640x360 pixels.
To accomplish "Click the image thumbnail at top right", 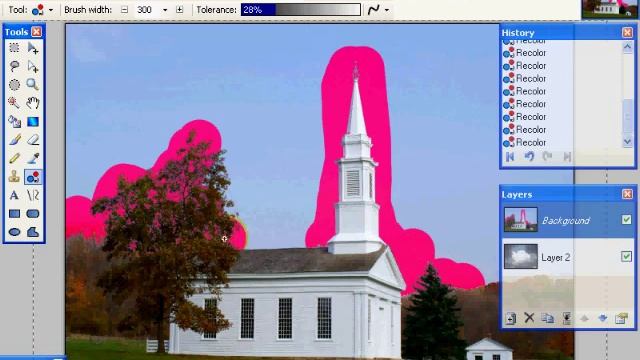I will [608, 9].
